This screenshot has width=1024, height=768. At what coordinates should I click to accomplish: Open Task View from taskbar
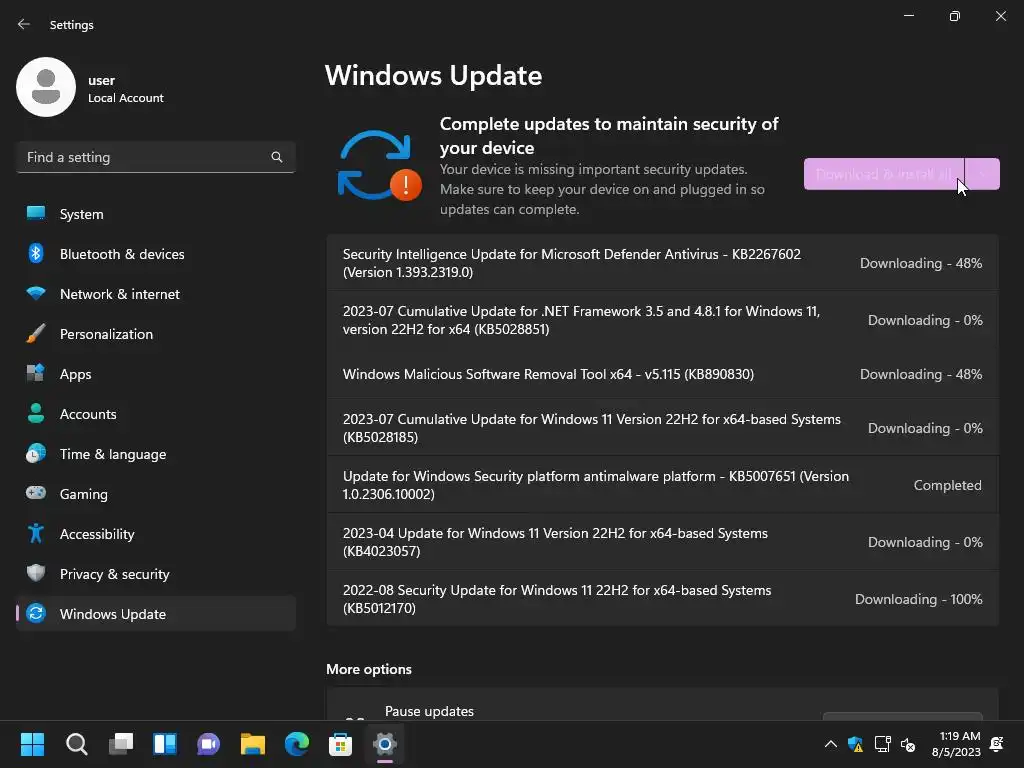[121, 744]
